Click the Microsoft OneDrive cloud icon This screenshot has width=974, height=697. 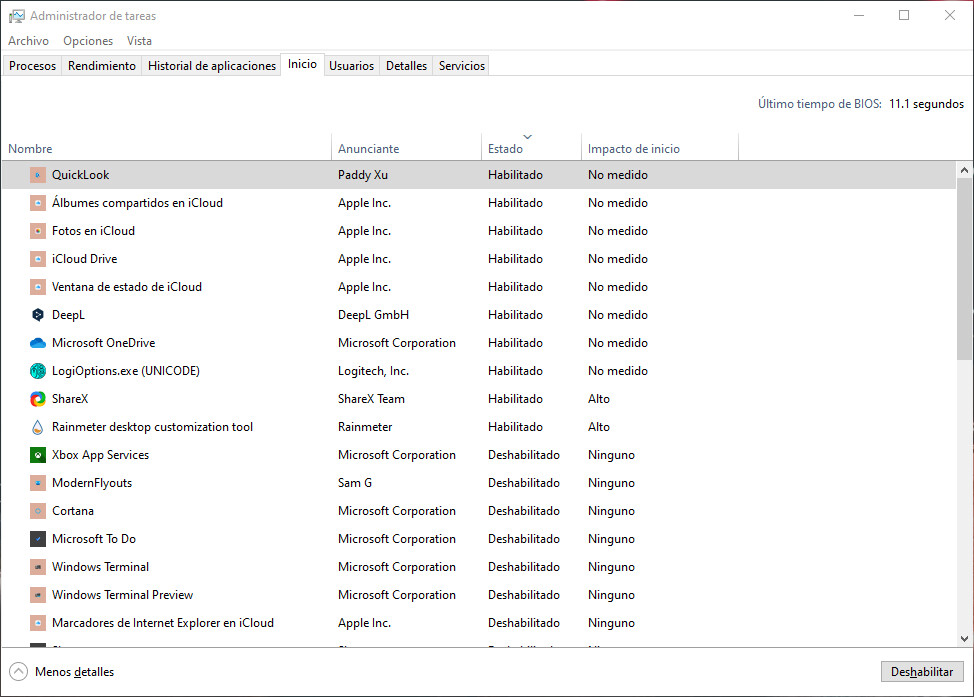(x=38, y=343)
